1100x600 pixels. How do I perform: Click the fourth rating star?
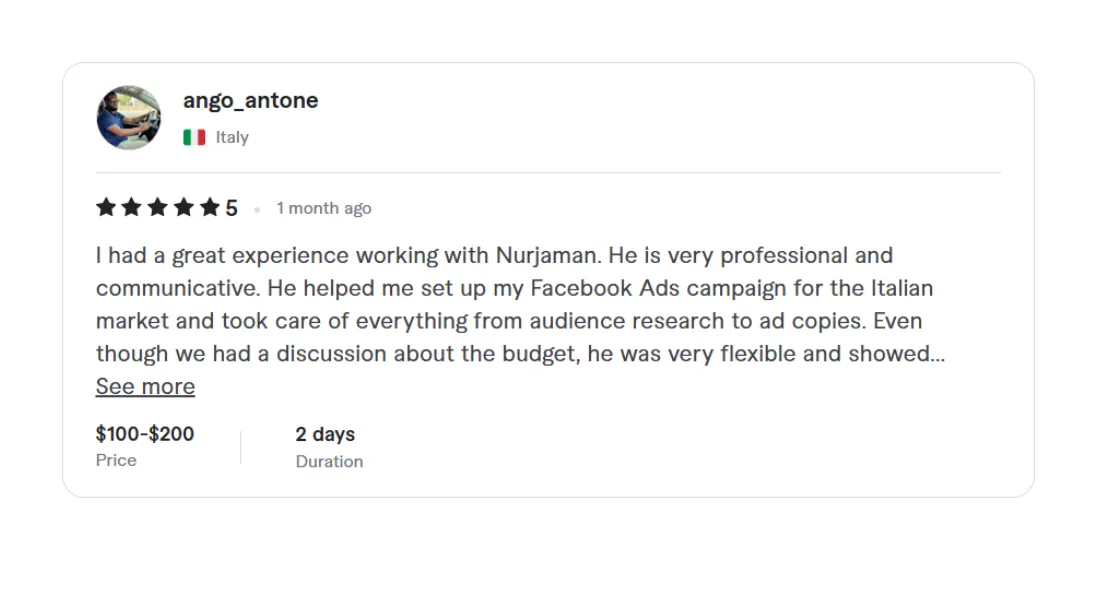point(184,207)
